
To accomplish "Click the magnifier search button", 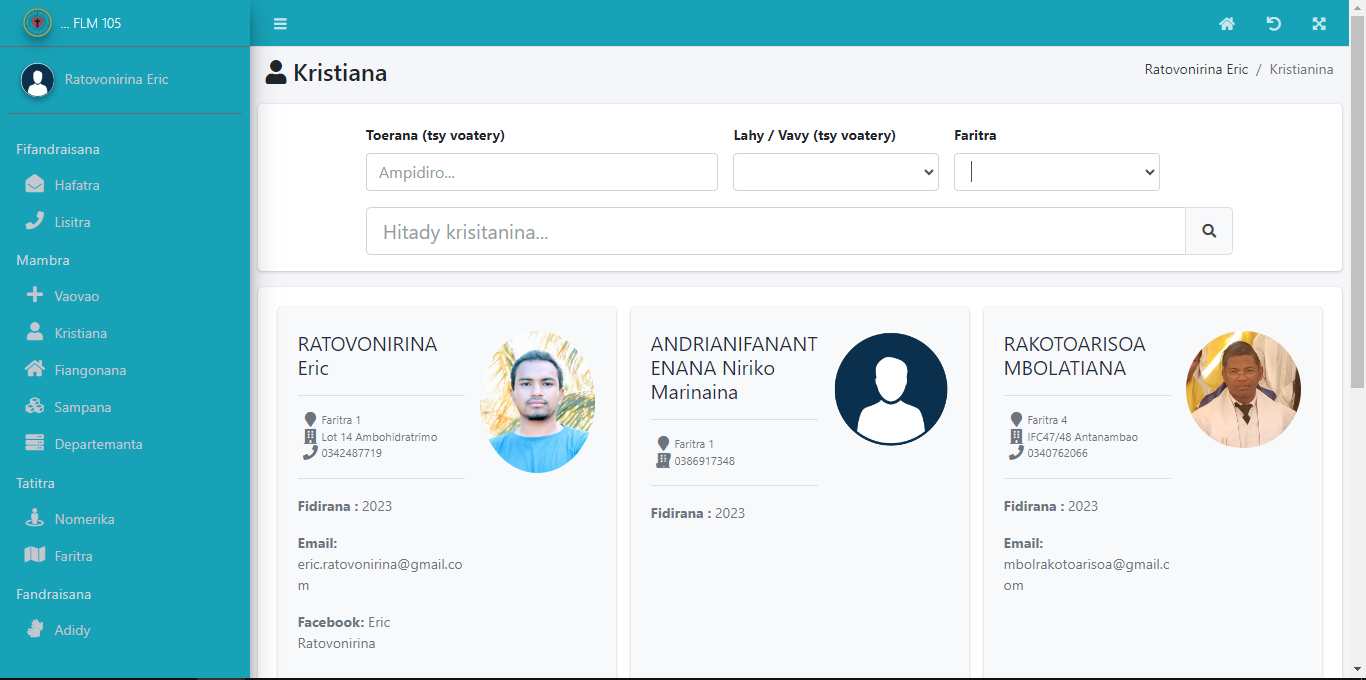I will [1208, 231].
